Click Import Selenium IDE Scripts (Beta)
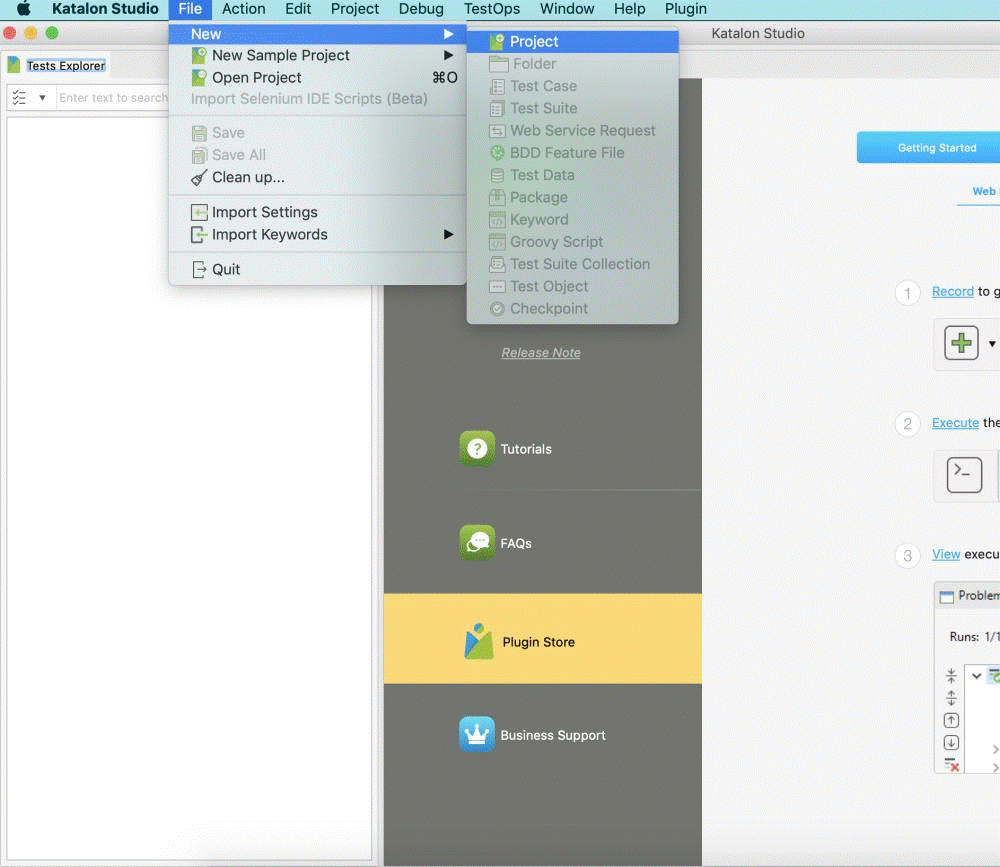The height and width of the screenshot is (867, 1000). coord(318,99)
